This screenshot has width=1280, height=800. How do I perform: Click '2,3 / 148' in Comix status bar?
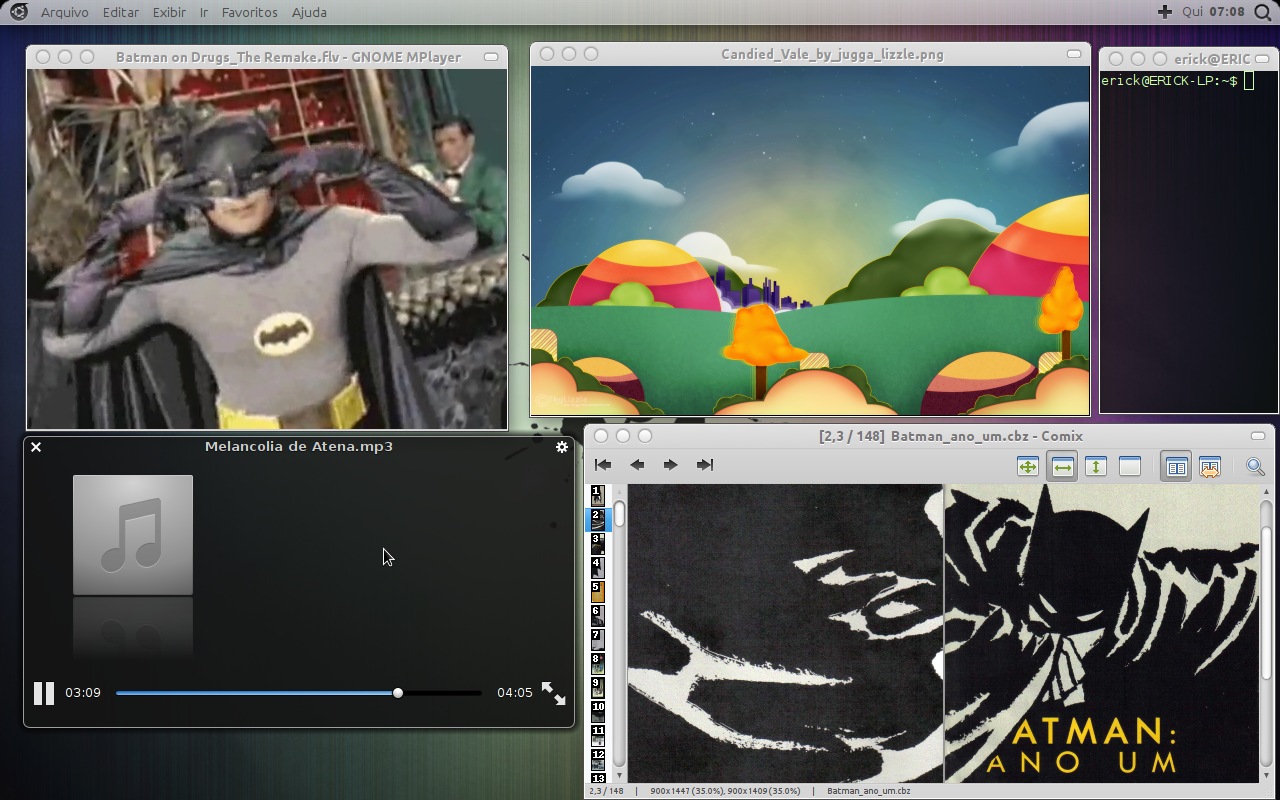pyautogui.click(x=606, y=791)
